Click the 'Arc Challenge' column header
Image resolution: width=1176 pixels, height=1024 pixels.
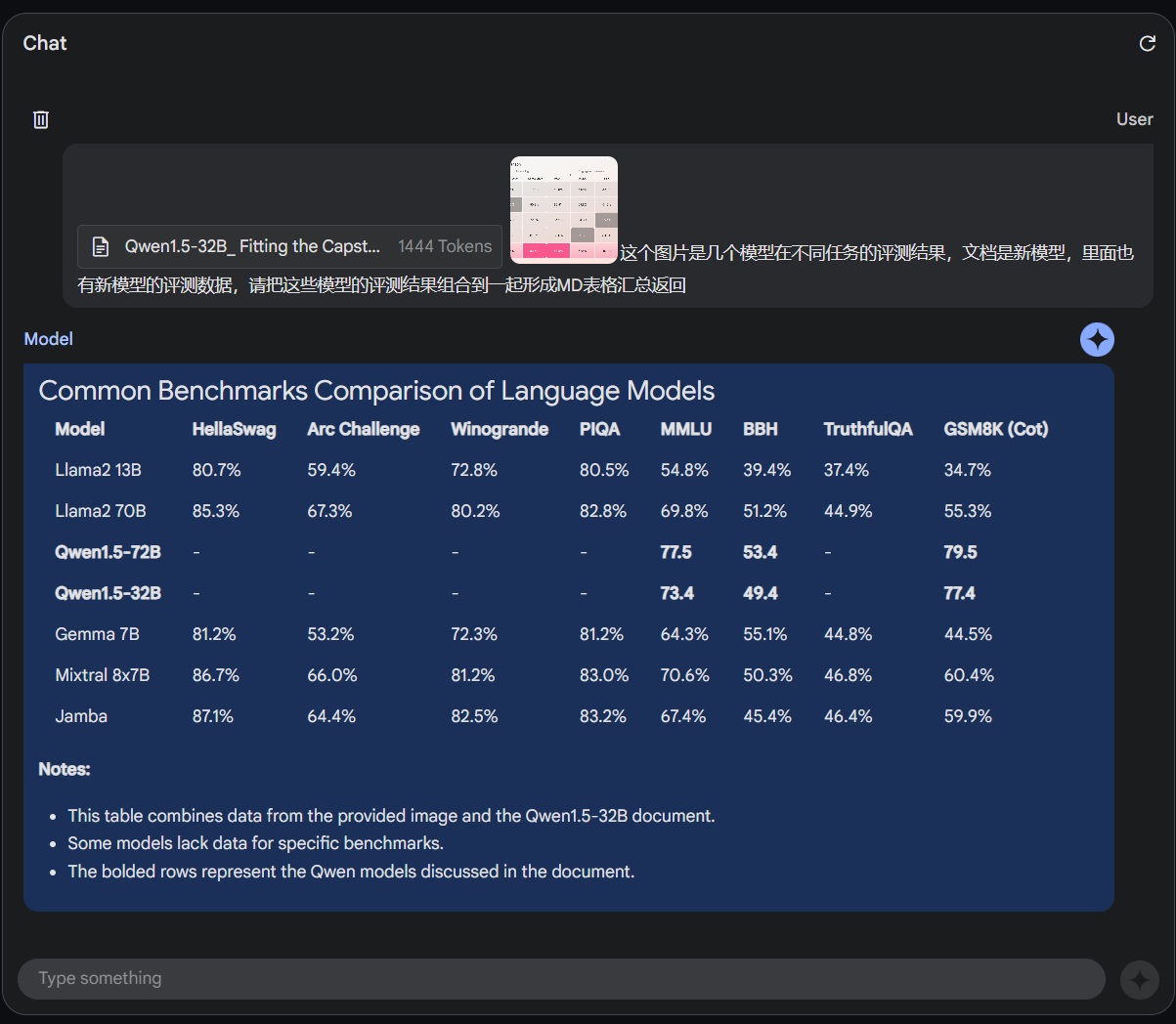pos(364,429)
